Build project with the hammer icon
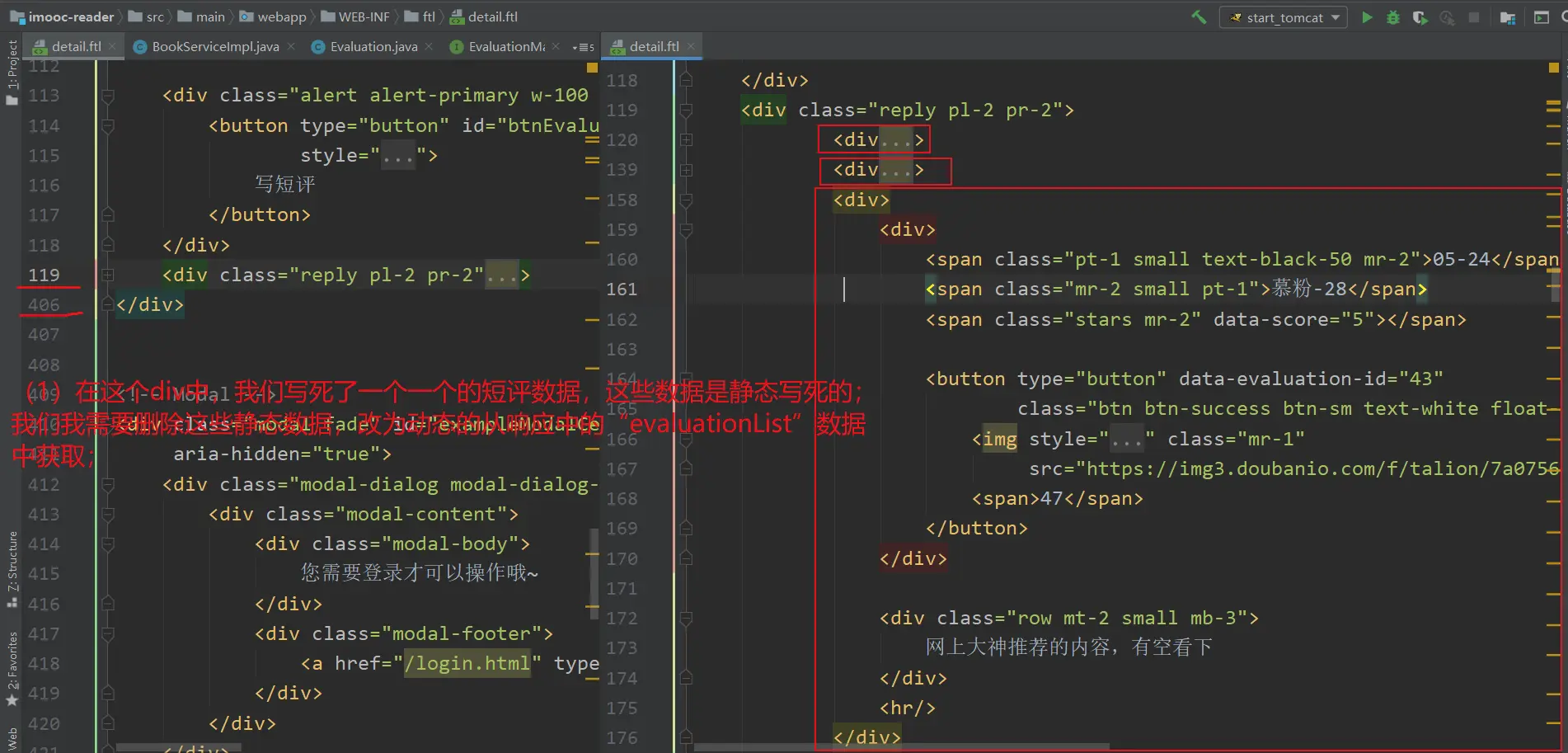 [x=1199, y=17]
